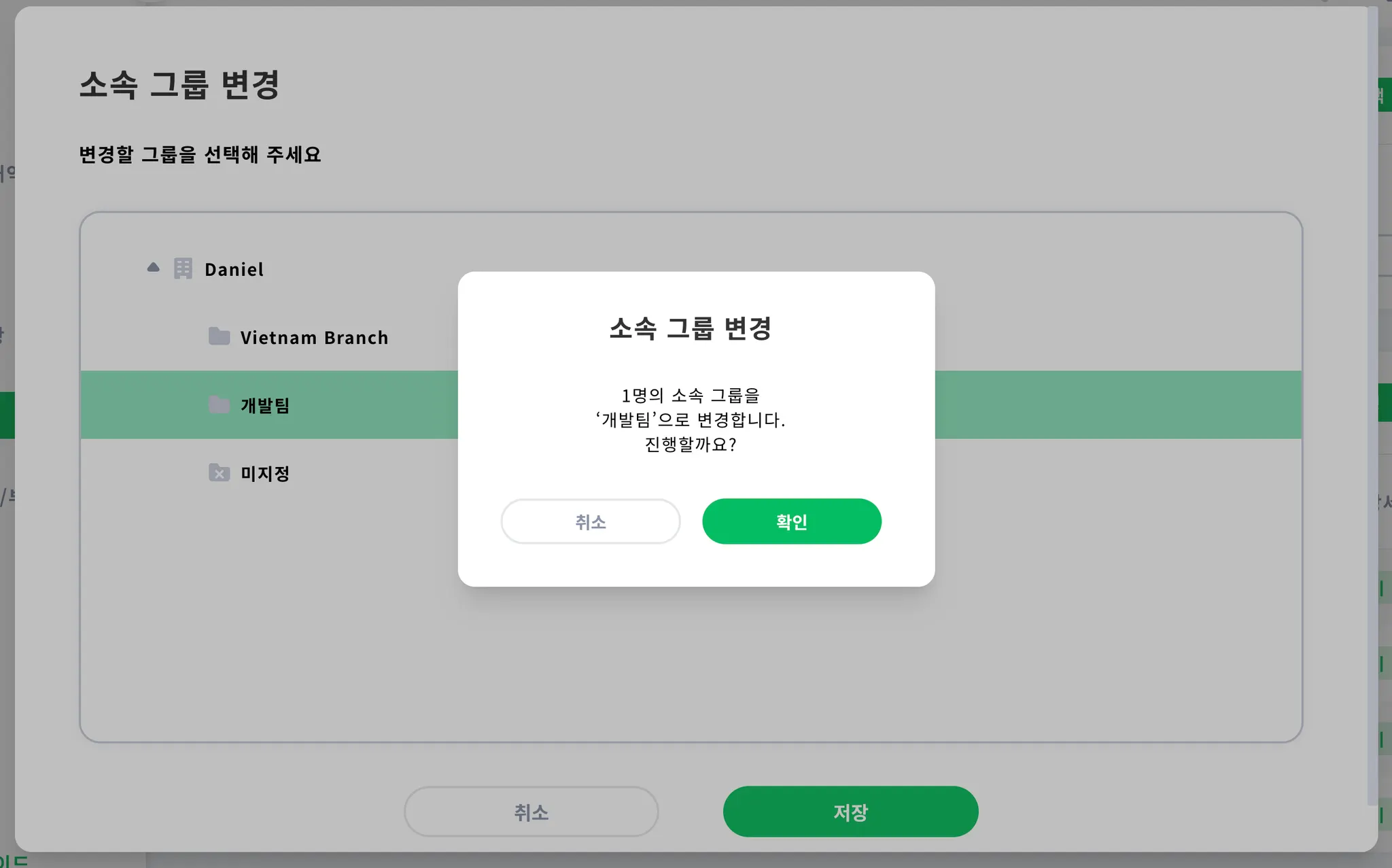The image size is (1392, 868).
Task: Click the vertical scrollbar on the right edge
Action: click(1372, 408)
